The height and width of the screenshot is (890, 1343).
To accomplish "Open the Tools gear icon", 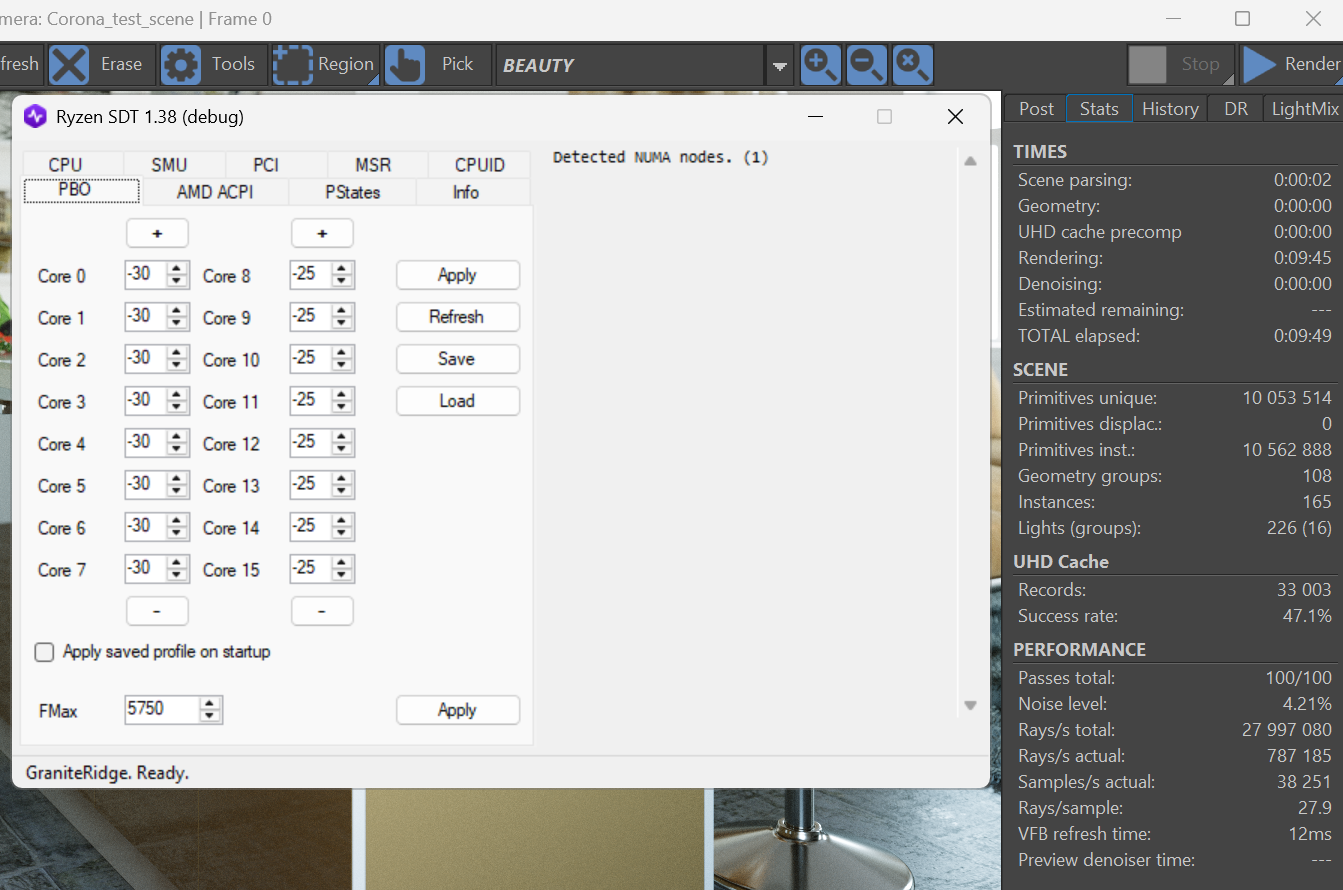I will click(181, 64).
